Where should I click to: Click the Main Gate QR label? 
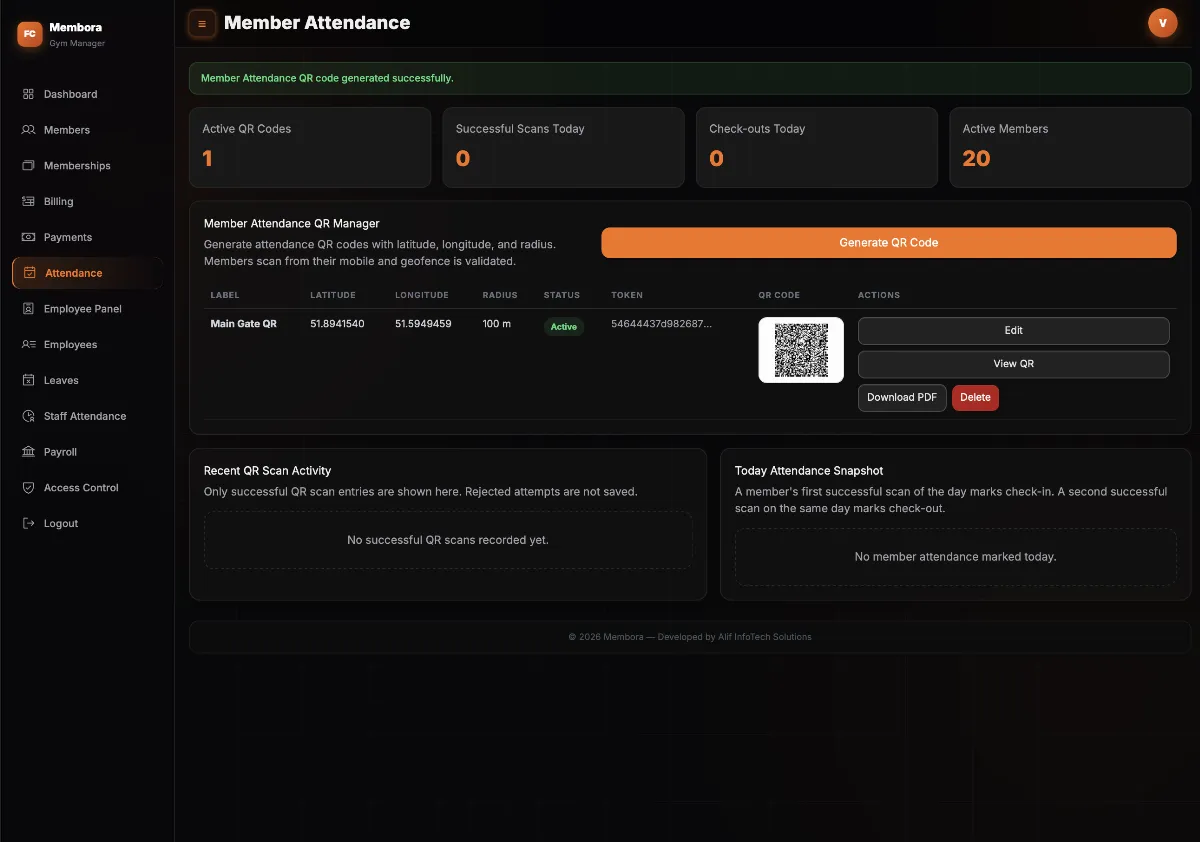point(243,324)
